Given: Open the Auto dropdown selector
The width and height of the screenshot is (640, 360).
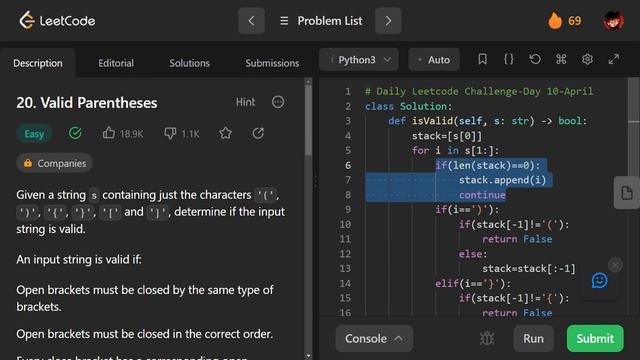Looking at the screenshot, I should (434, 60).
